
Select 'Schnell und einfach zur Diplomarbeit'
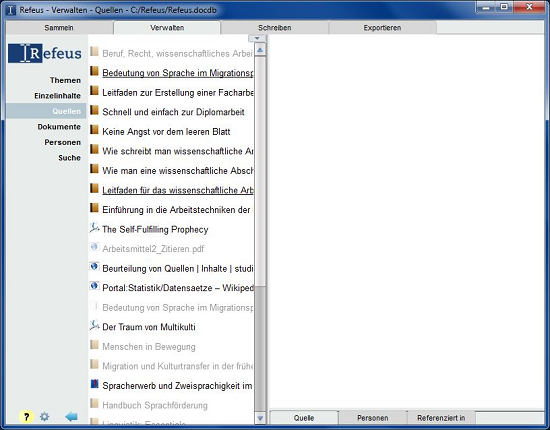pyautogui.click(x=173, y=112)
